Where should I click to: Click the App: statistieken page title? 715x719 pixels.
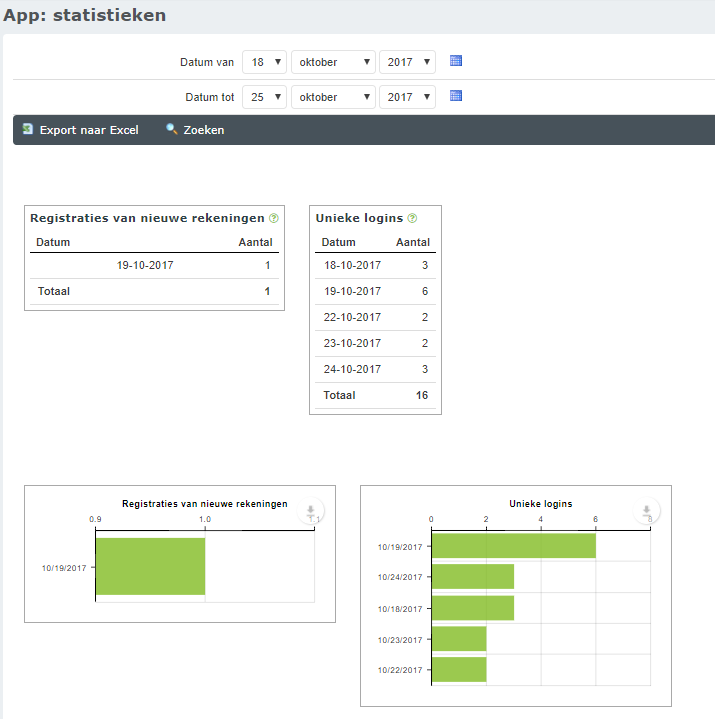(85, 15)
